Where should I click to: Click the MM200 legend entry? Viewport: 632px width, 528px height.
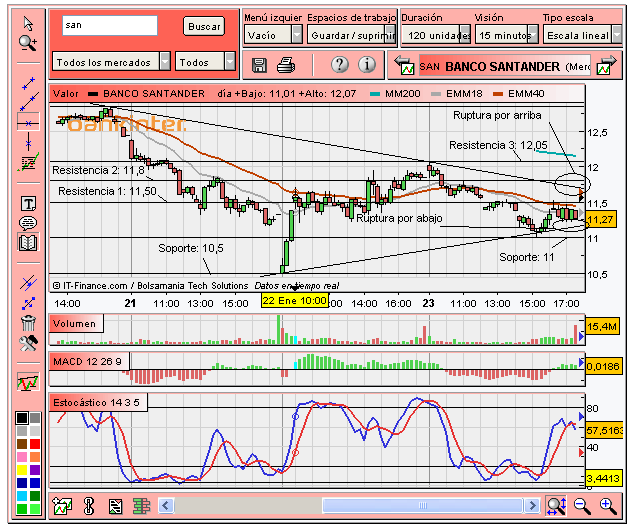(395, 94)
